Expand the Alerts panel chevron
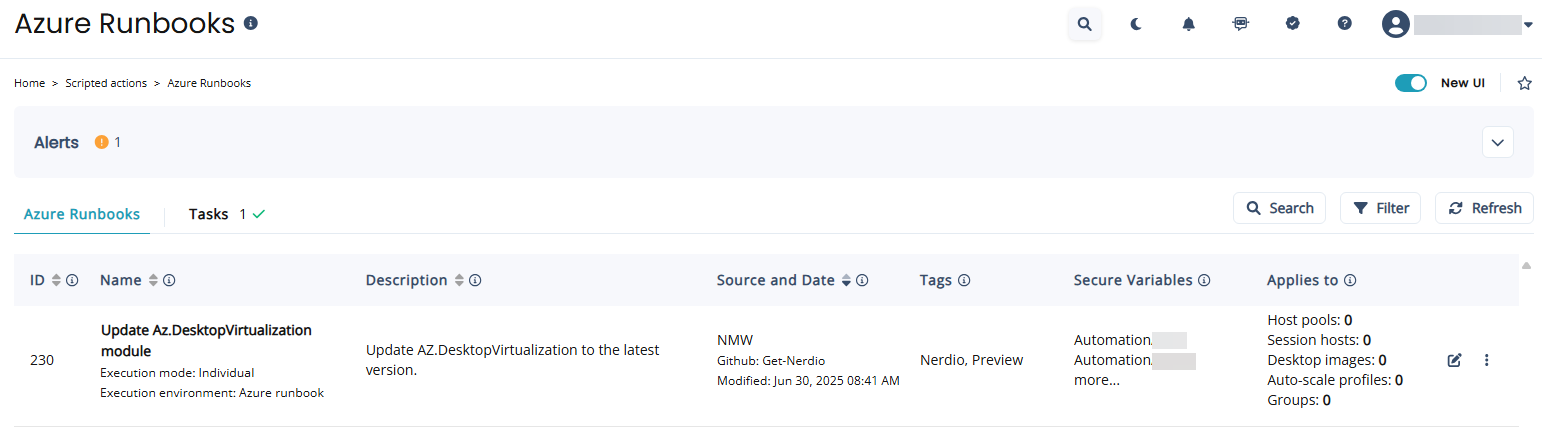 [x=1498, y=142]
